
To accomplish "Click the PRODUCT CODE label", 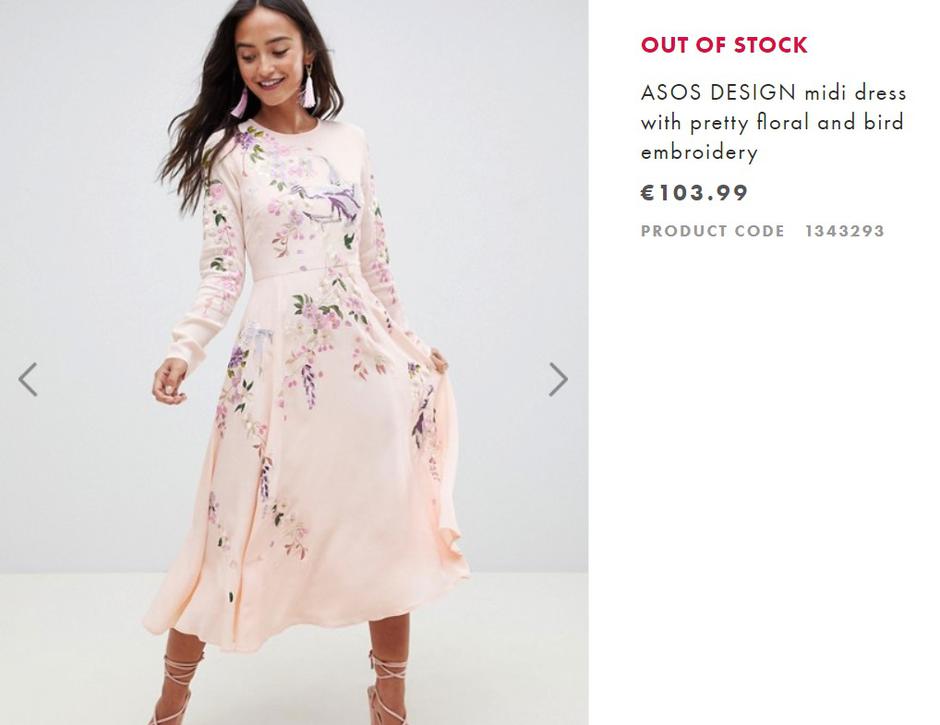I will pos(711,231).
